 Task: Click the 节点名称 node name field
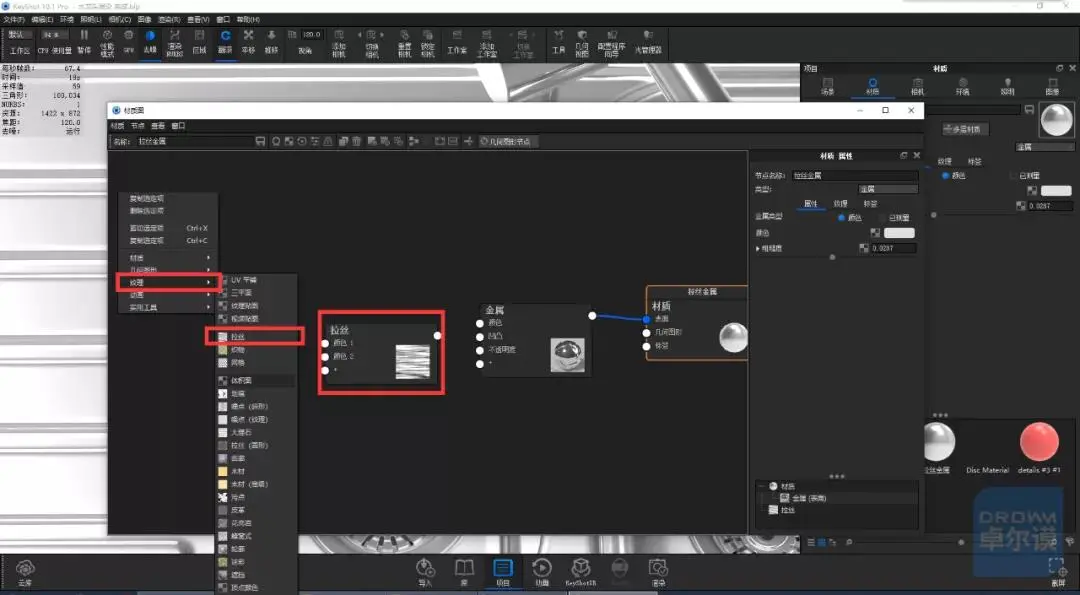pyautogui.click(x=854, y=176)
